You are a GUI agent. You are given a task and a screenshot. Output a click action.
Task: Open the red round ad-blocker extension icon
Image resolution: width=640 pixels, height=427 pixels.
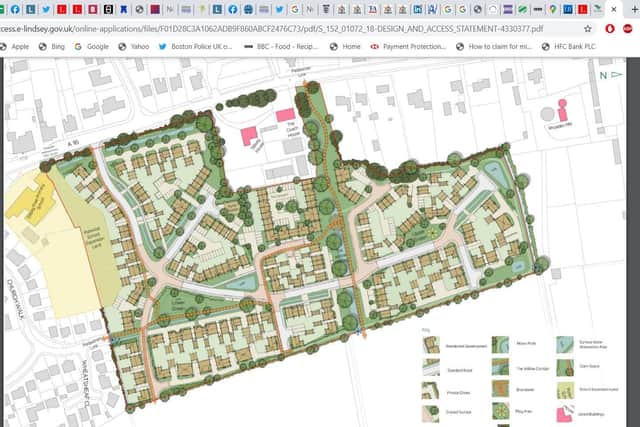pos(628,29)
